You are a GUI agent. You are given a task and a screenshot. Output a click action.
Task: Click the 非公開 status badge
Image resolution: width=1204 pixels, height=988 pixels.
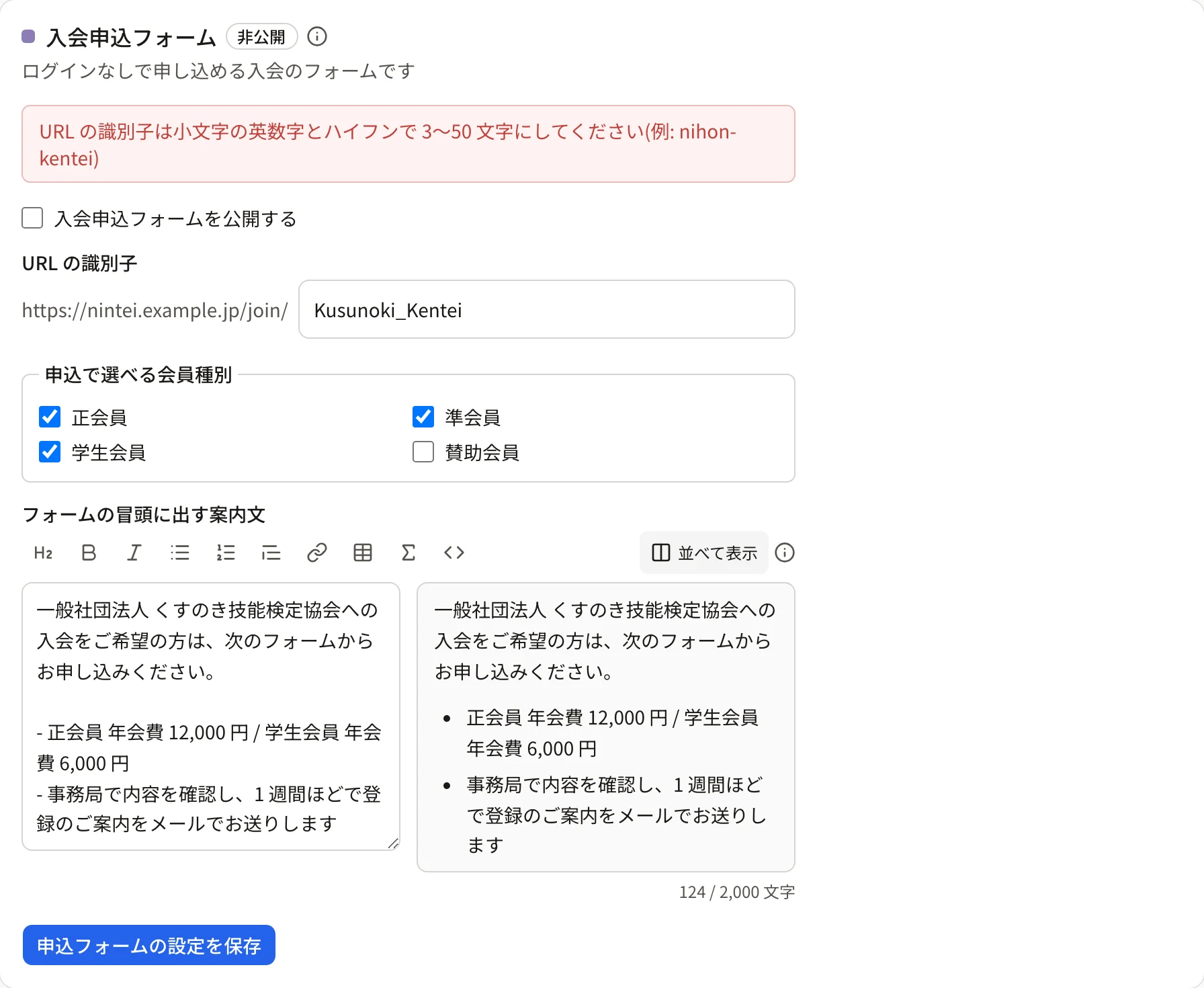coord(261,36)
